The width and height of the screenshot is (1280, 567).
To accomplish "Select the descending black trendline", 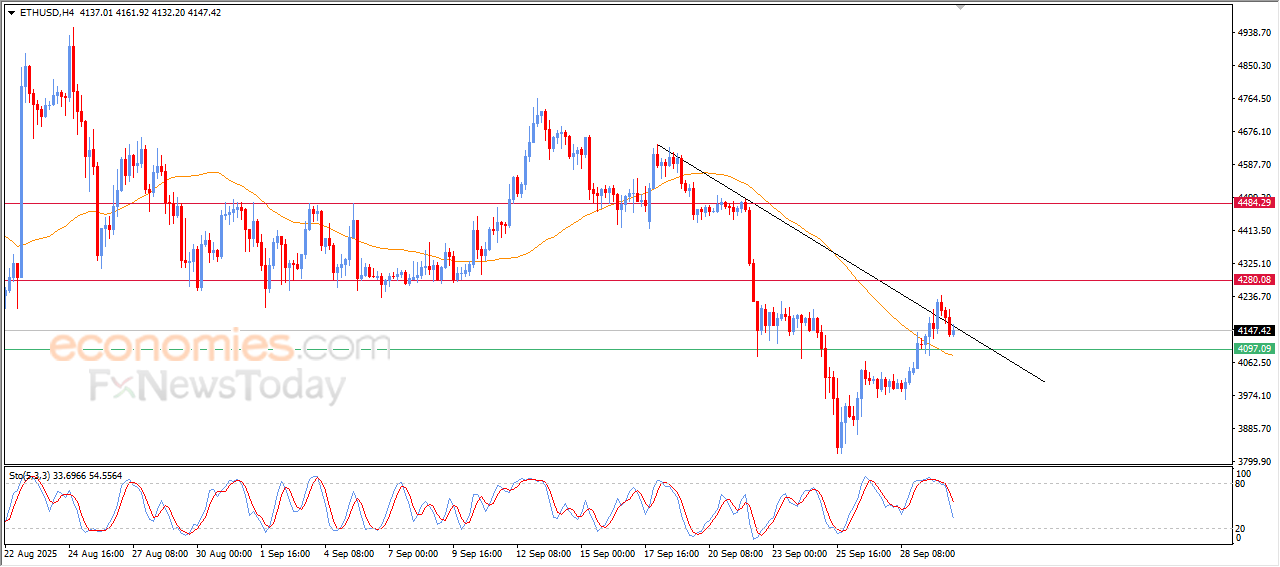I will click(850, 263).
